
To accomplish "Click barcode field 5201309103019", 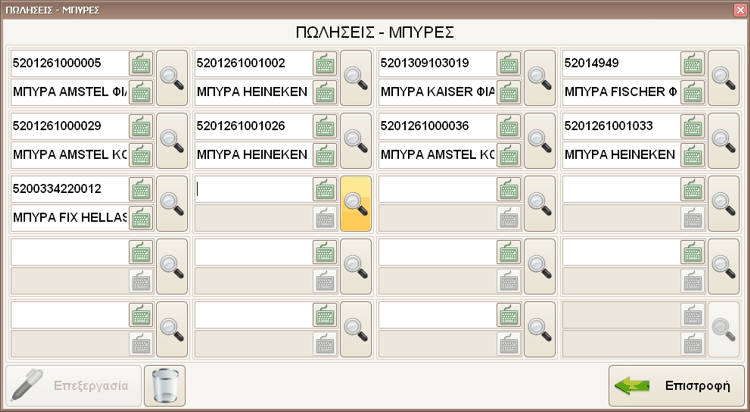I will click(437, 63).
